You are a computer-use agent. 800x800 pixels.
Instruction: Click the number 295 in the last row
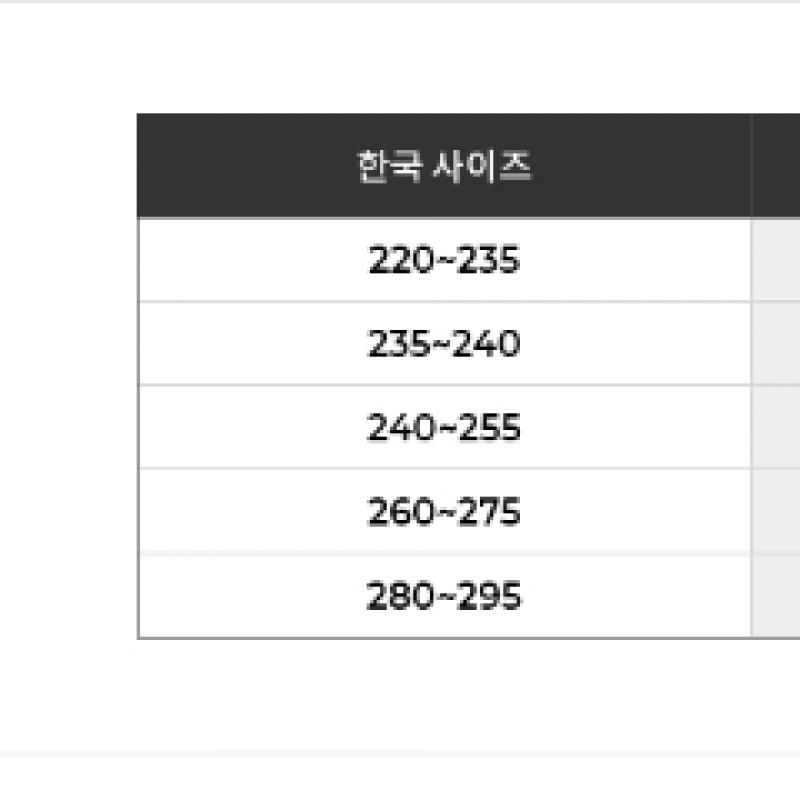[495, 597]
